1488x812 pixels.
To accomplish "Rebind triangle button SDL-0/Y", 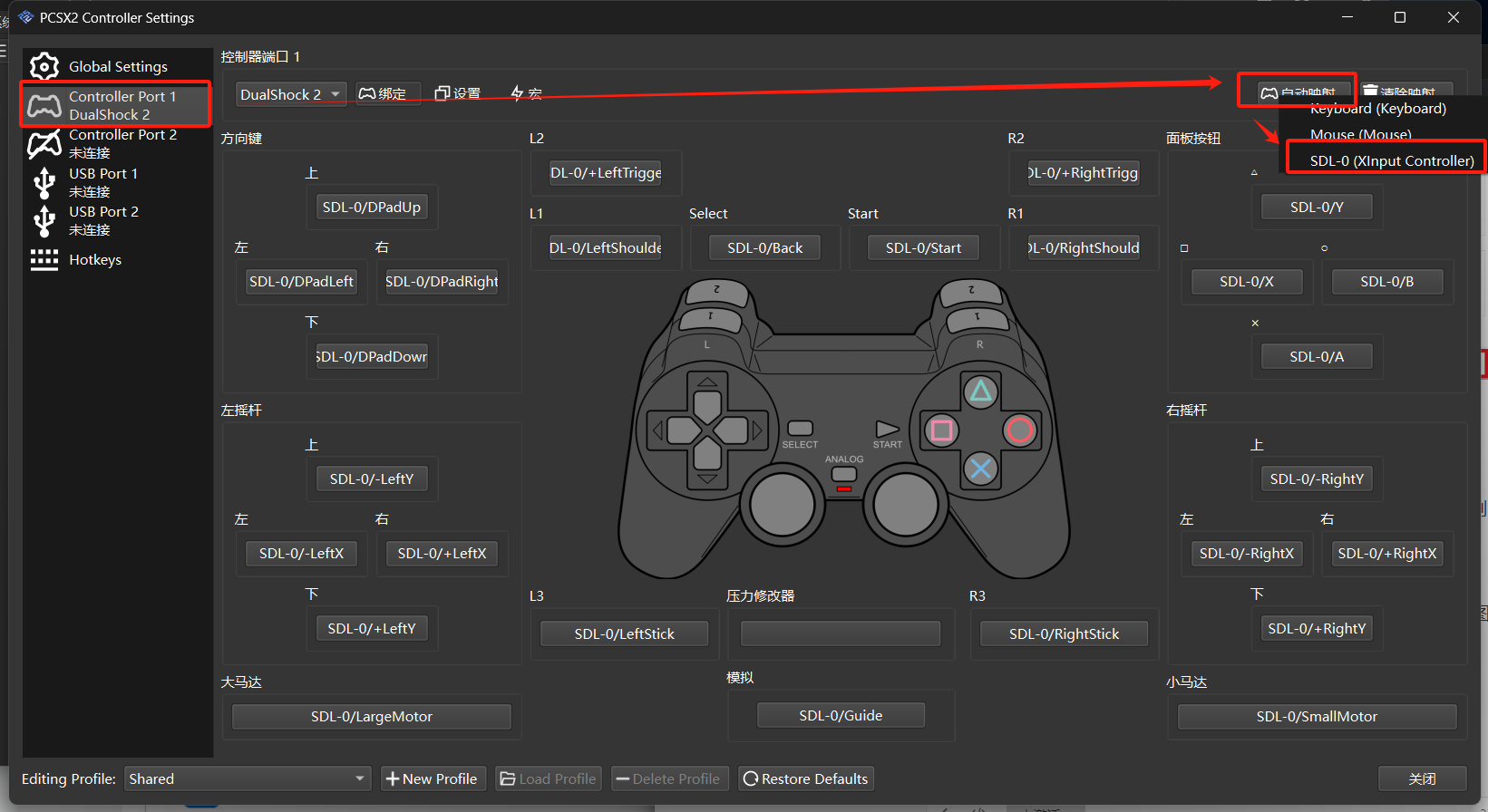I will coord(1317,207).
